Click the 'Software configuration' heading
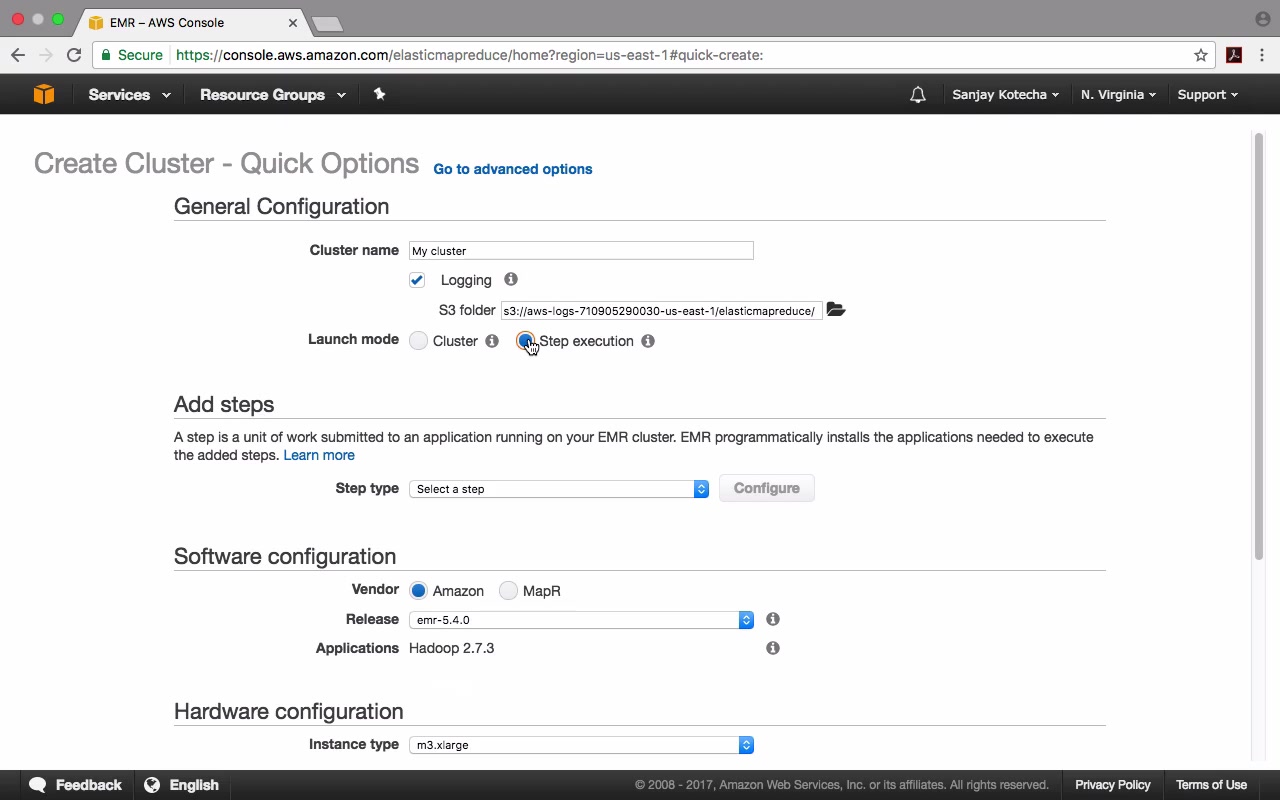 285,556
